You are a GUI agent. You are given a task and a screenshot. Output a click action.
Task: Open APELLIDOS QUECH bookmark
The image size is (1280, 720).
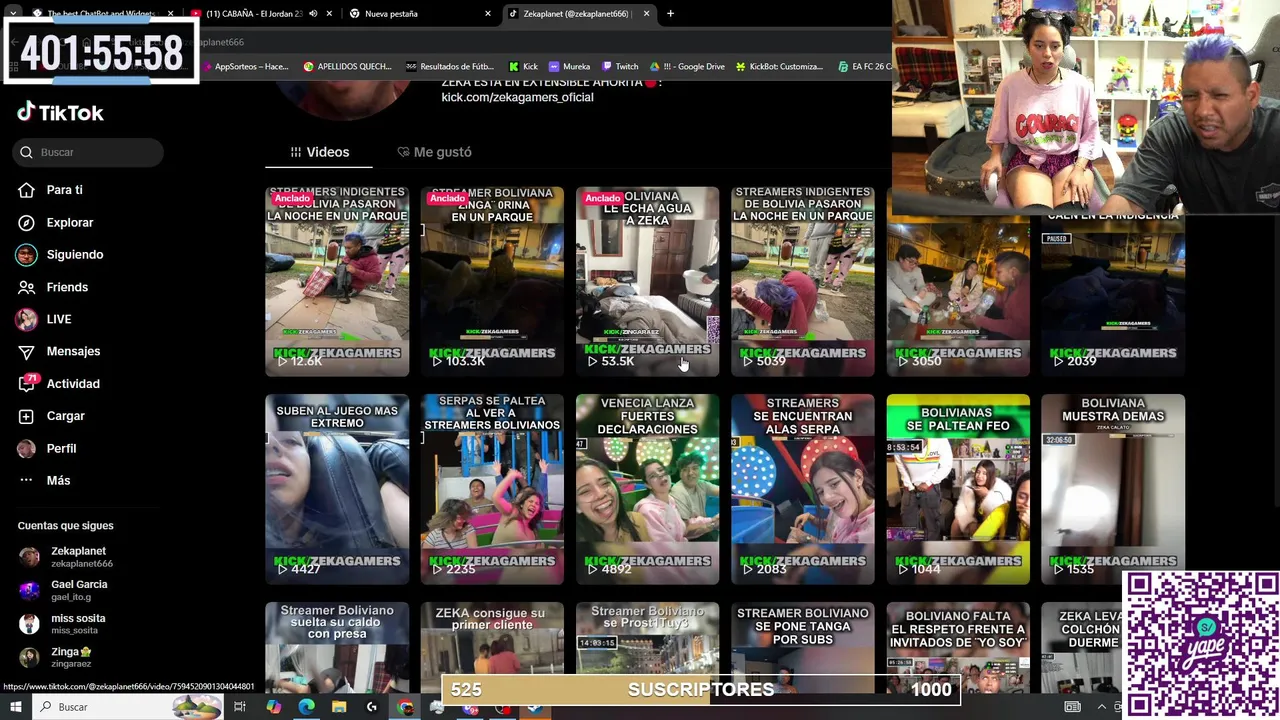click(x=347, y=66)
